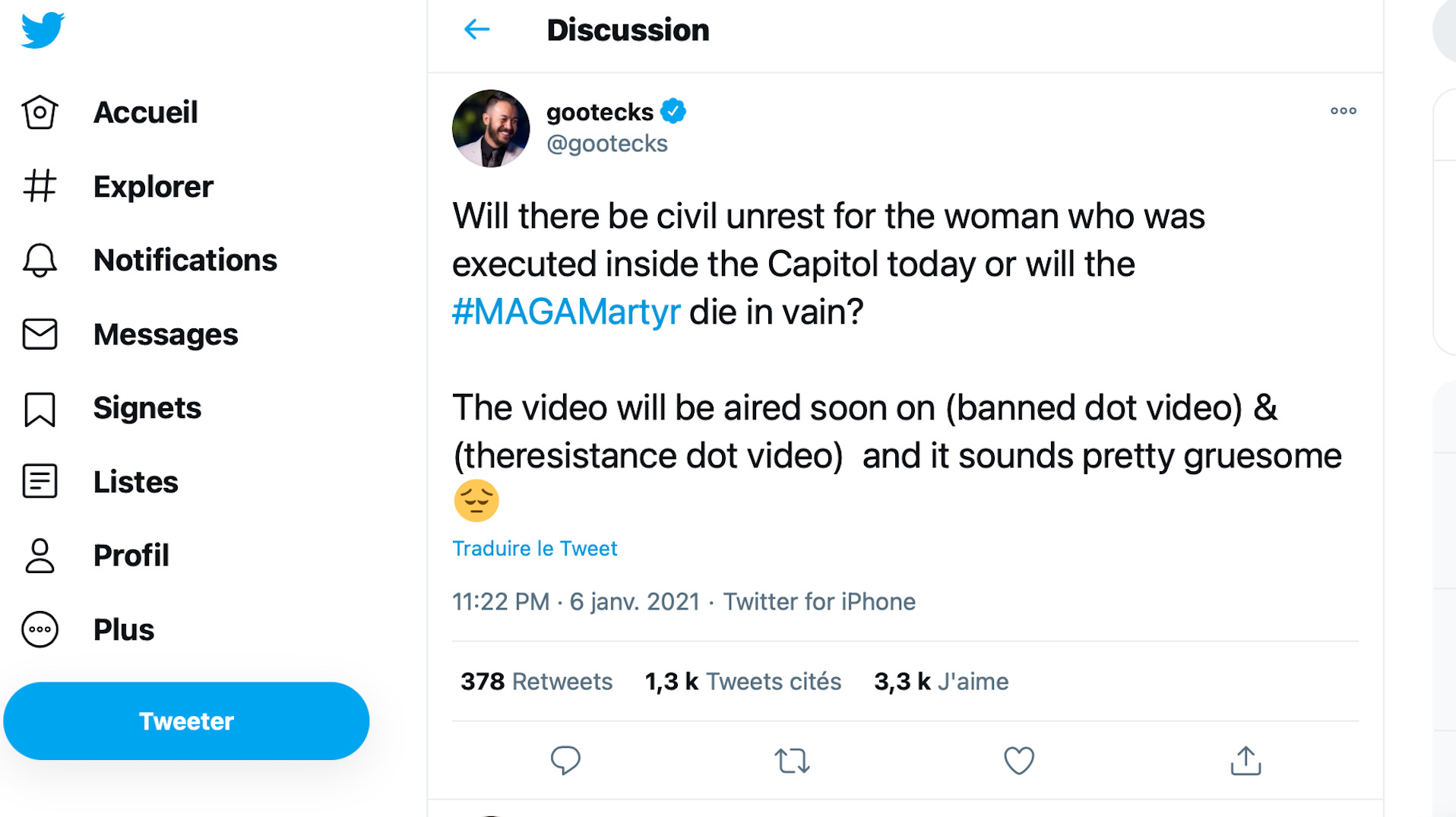This screenshot has width=1456, height=817.
Task: Click the reply speech bubble icon
Action: tap(565, 760)
